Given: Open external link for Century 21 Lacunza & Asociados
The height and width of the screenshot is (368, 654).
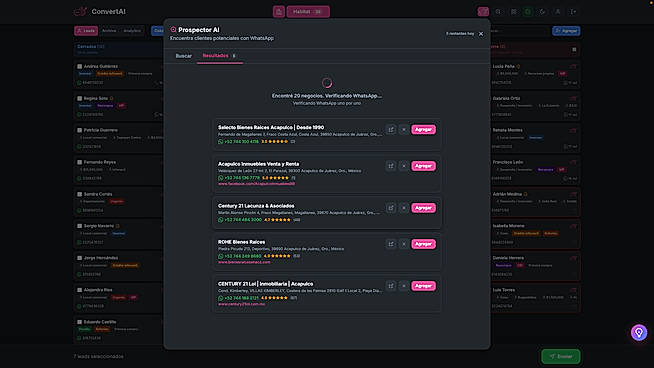Looking at the screenshot, I should pyautogui.click(x=391, y=208).
